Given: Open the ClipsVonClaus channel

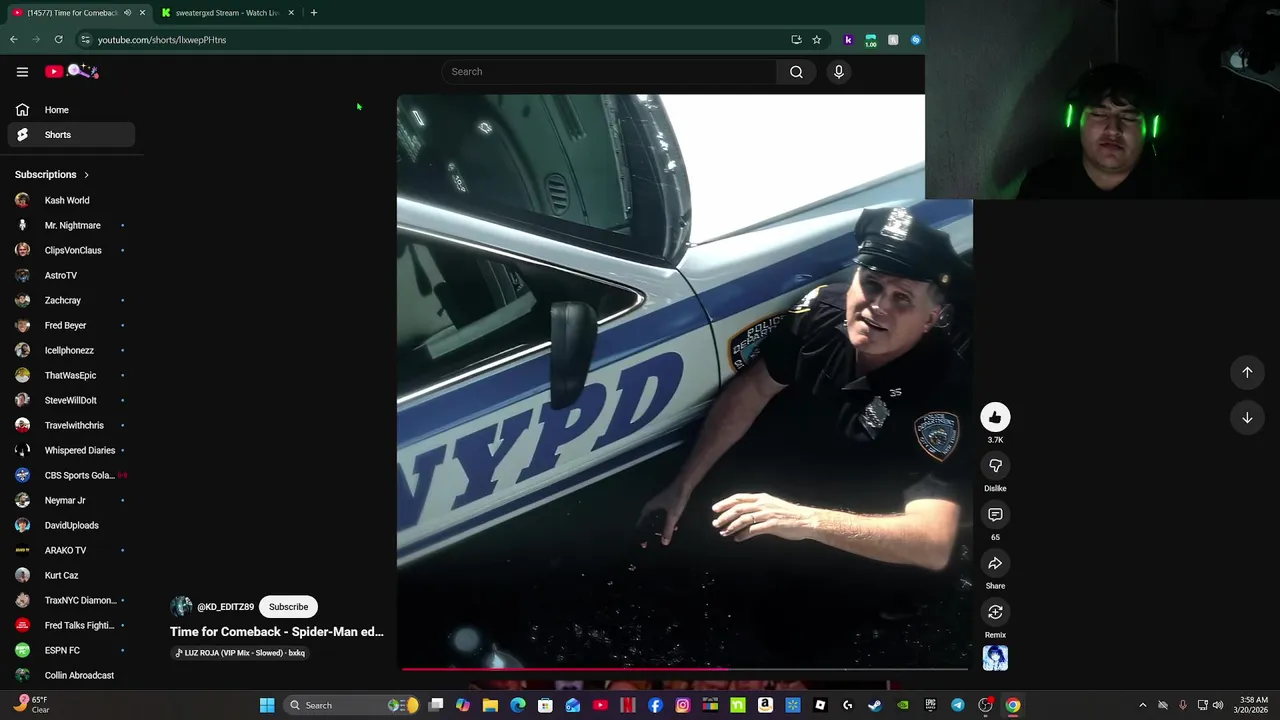Looking at the screenshot, I should tap(71, 250).
